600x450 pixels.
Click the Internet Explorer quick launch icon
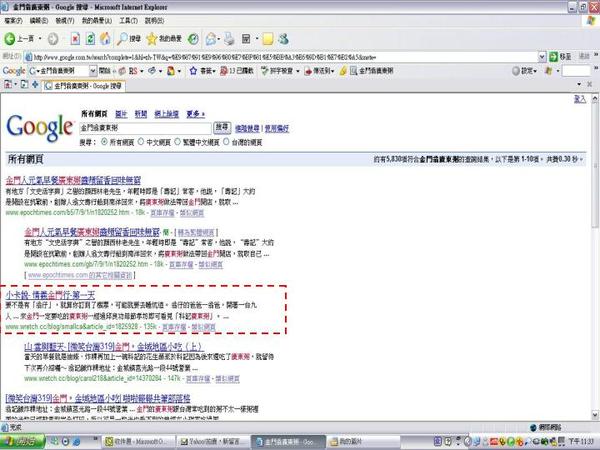(x=76, y=442)
